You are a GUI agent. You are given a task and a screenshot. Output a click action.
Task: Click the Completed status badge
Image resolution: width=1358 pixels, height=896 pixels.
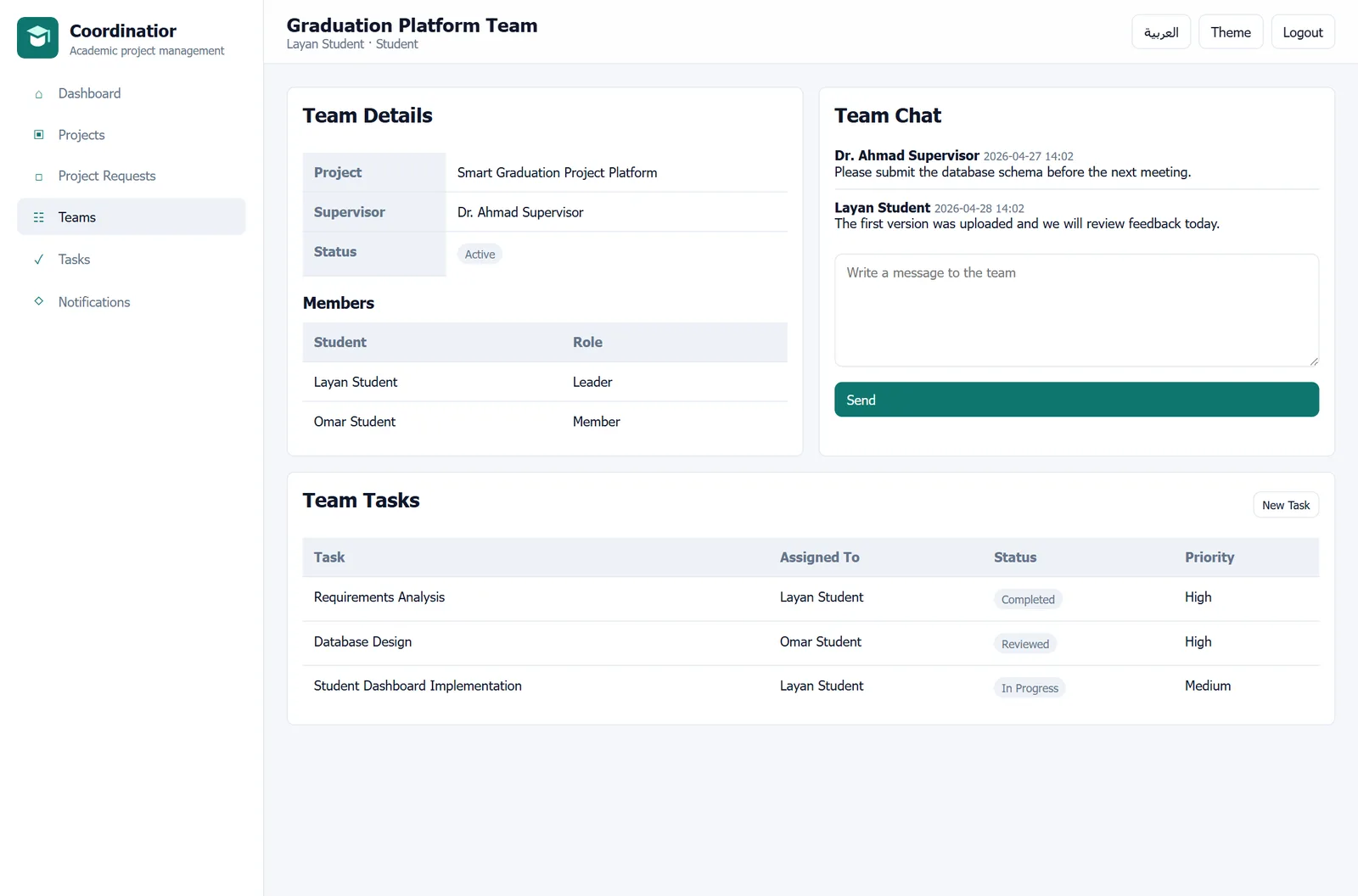coord(1028,599)
